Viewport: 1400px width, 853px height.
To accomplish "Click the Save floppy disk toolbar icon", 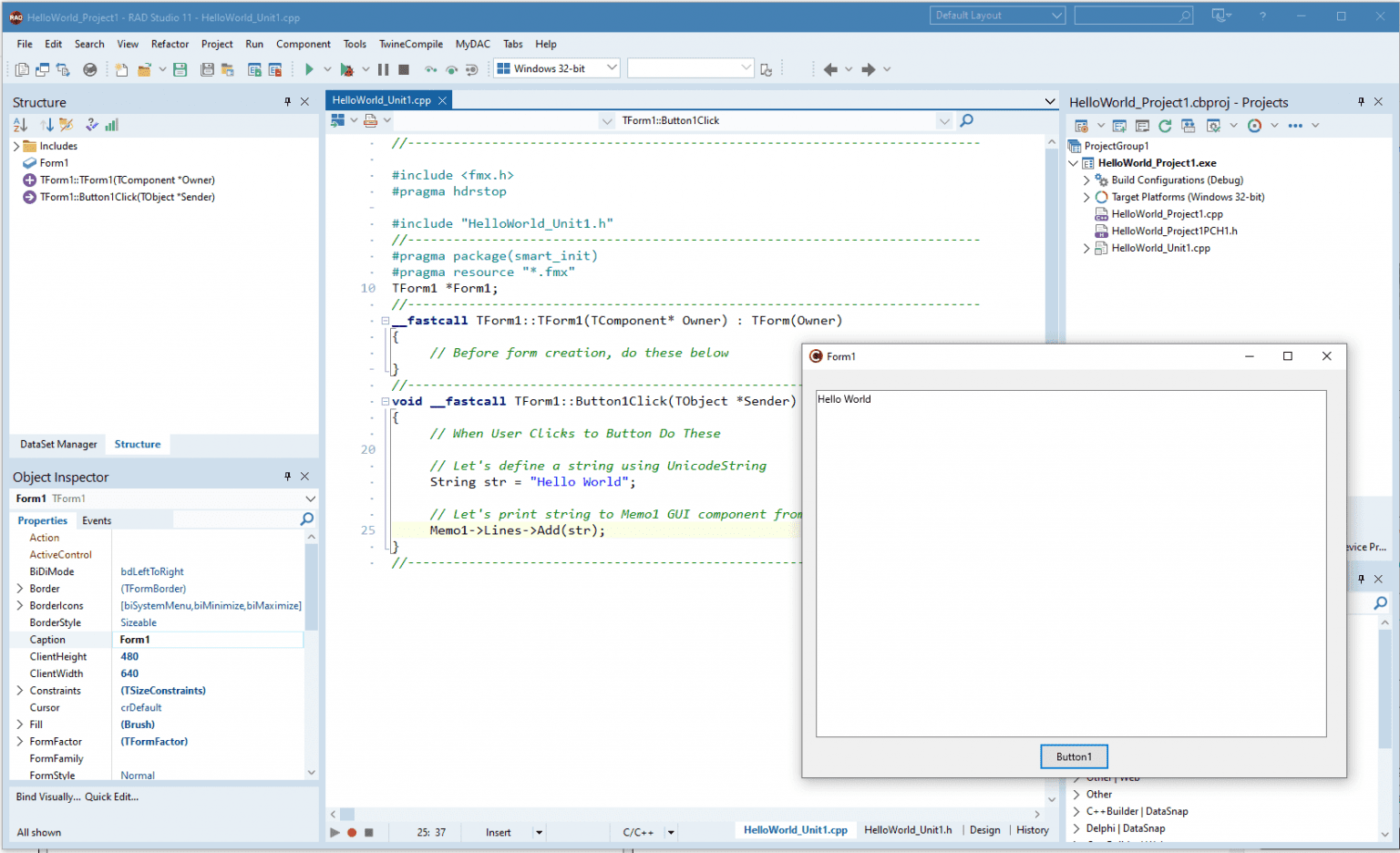I will point(180,69).
